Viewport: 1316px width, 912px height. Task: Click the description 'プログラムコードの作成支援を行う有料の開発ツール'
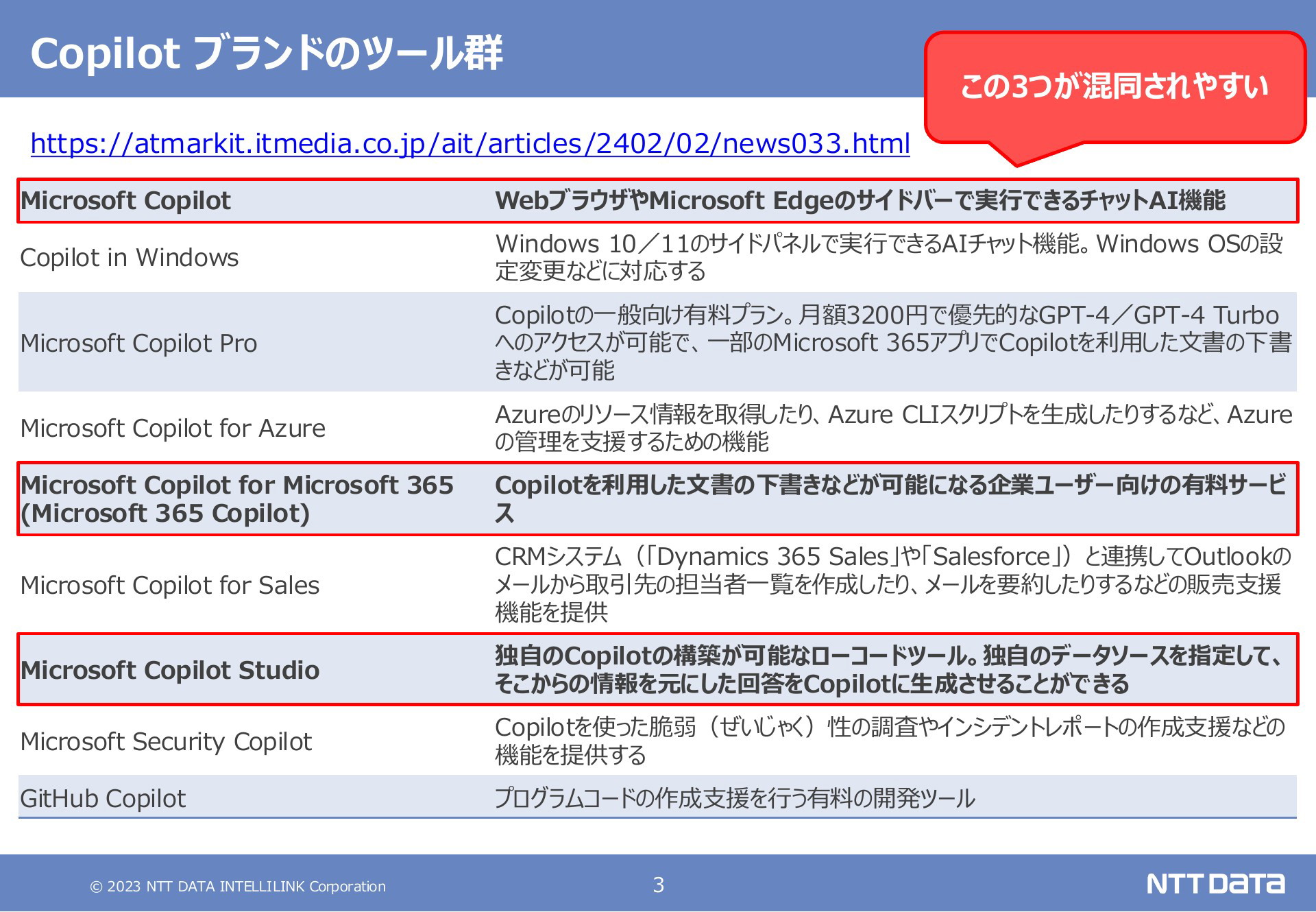735,798
